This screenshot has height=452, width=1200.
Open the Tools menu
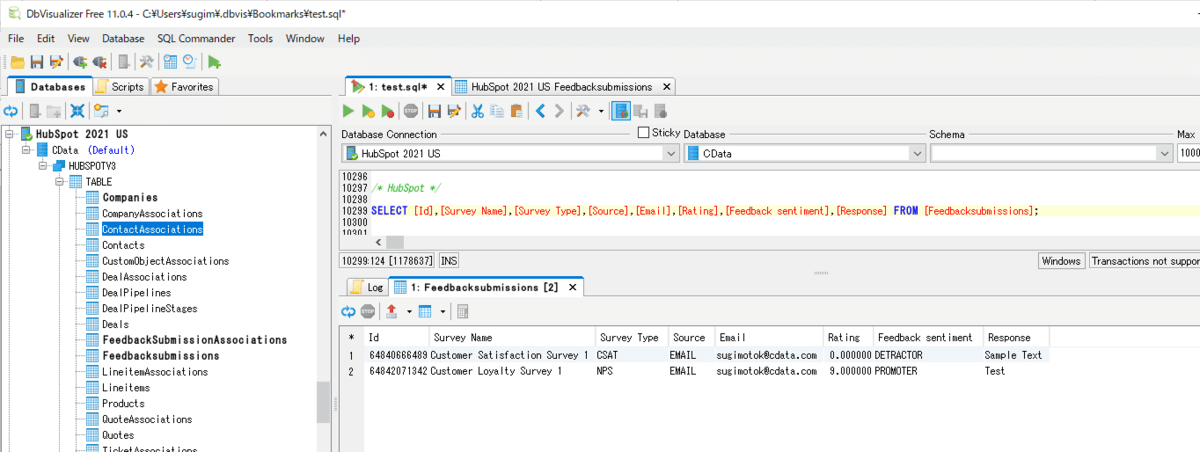(260, 38)
